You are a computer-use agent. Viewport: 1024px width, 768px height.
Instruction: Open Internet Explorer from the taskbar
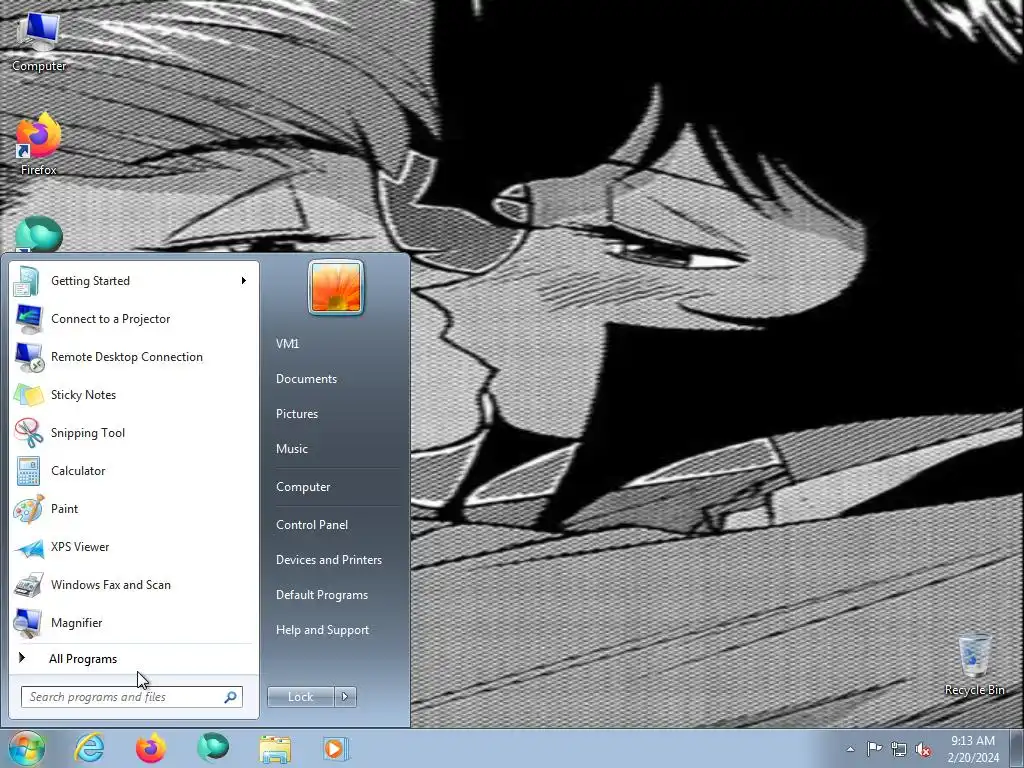(x=89, y=748)
